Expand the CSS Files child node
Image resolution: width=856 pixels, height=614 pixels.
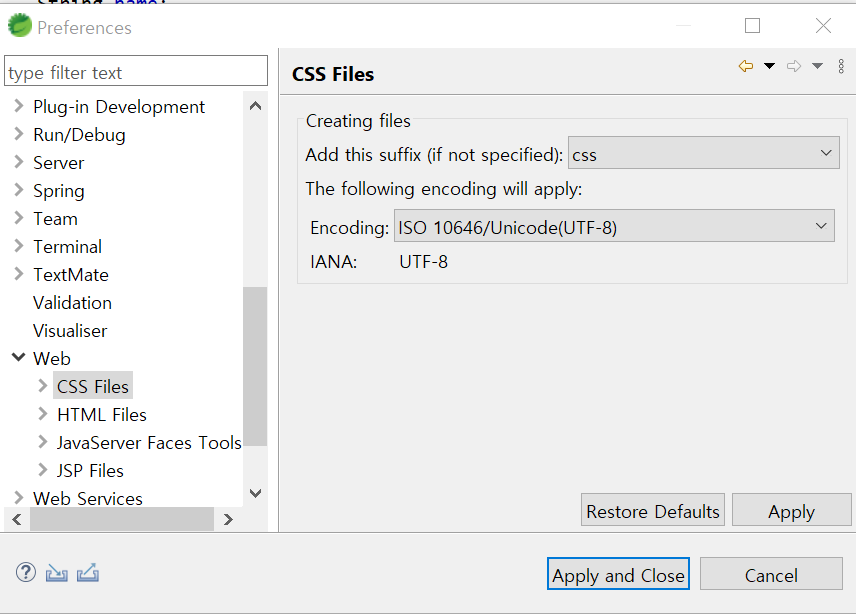pos(43,386)
